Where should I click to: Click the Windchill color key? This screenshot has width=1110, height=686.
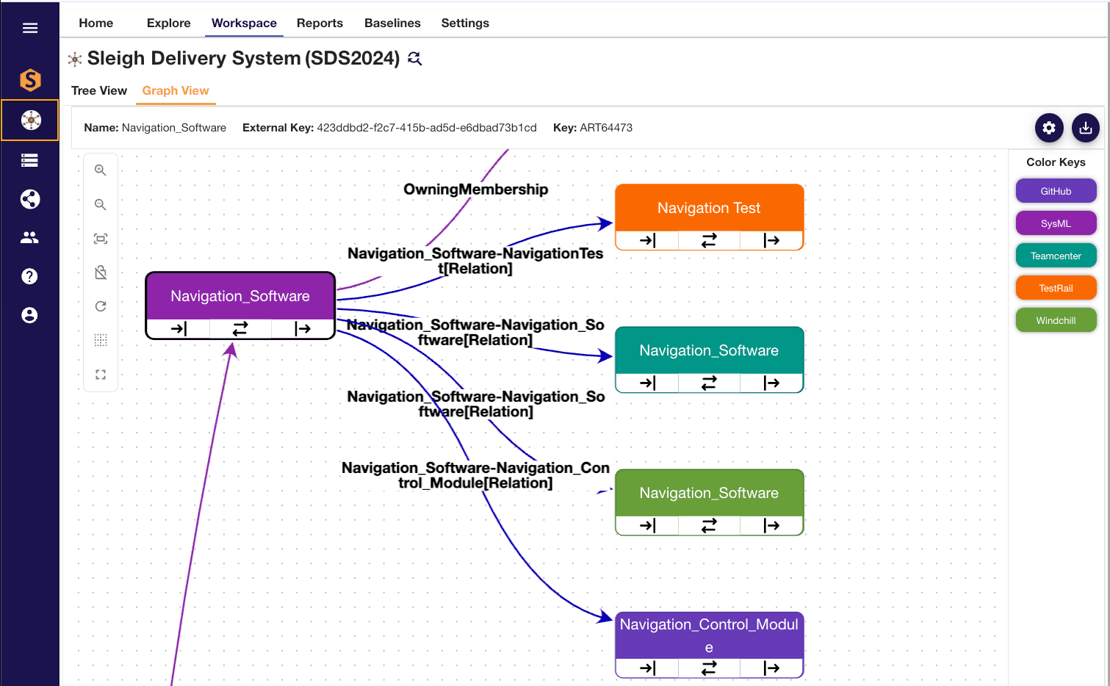click(1055, 321)
